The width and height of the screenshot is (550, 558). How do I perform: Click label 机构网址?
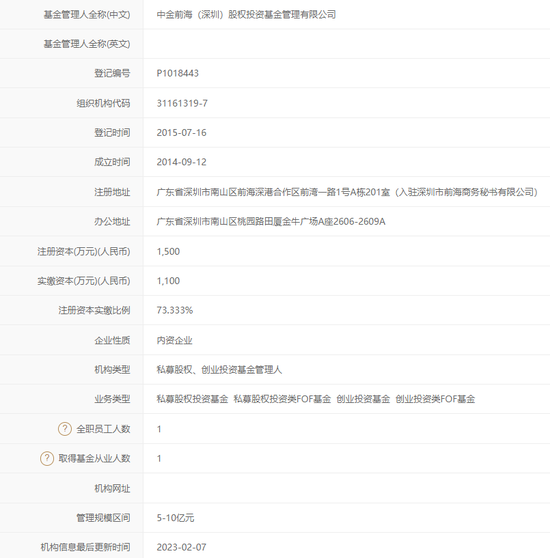[x=112, y=488]
